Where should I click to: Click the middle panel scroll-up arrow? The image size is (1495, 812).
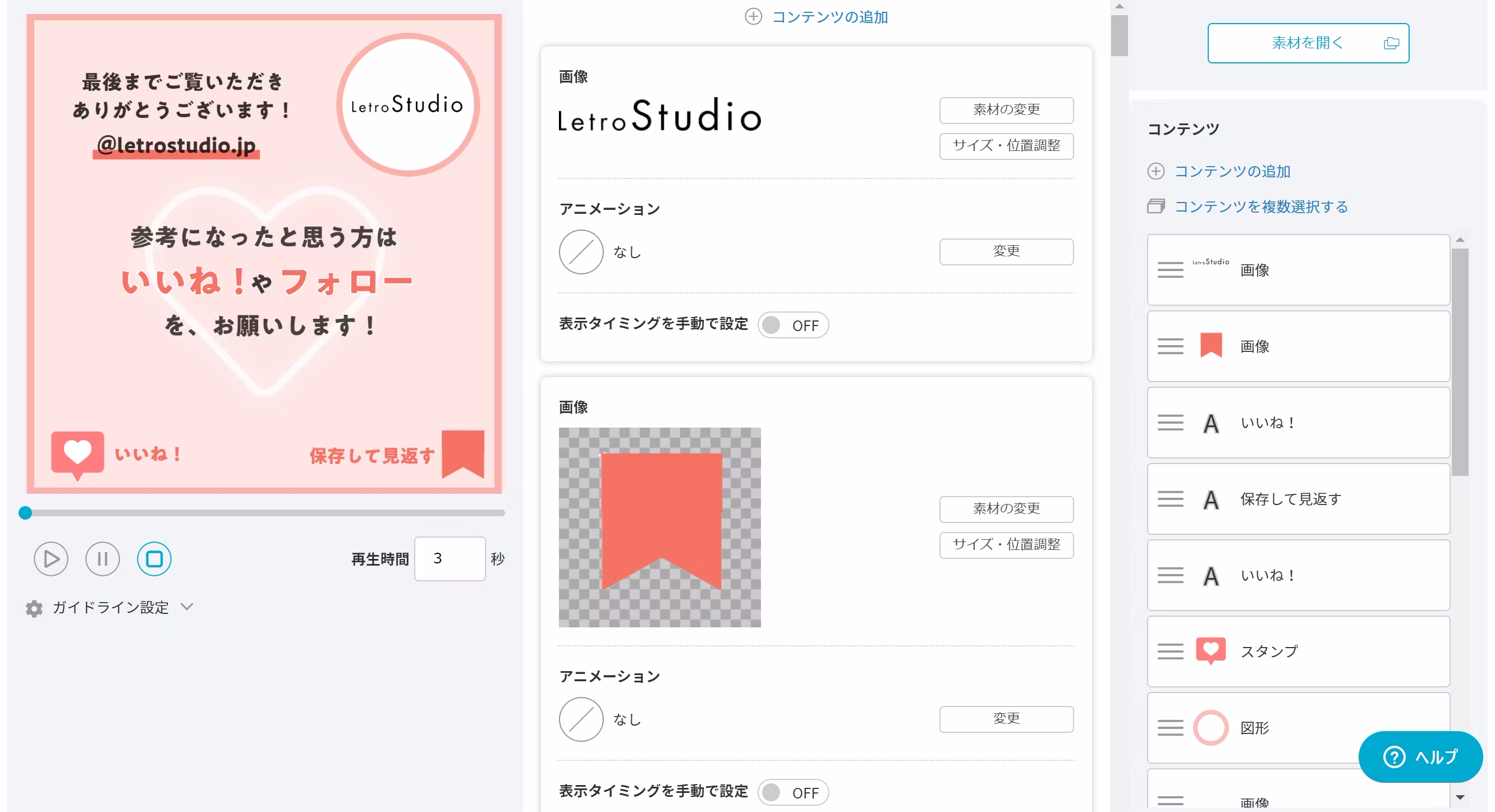[1119, 6]
